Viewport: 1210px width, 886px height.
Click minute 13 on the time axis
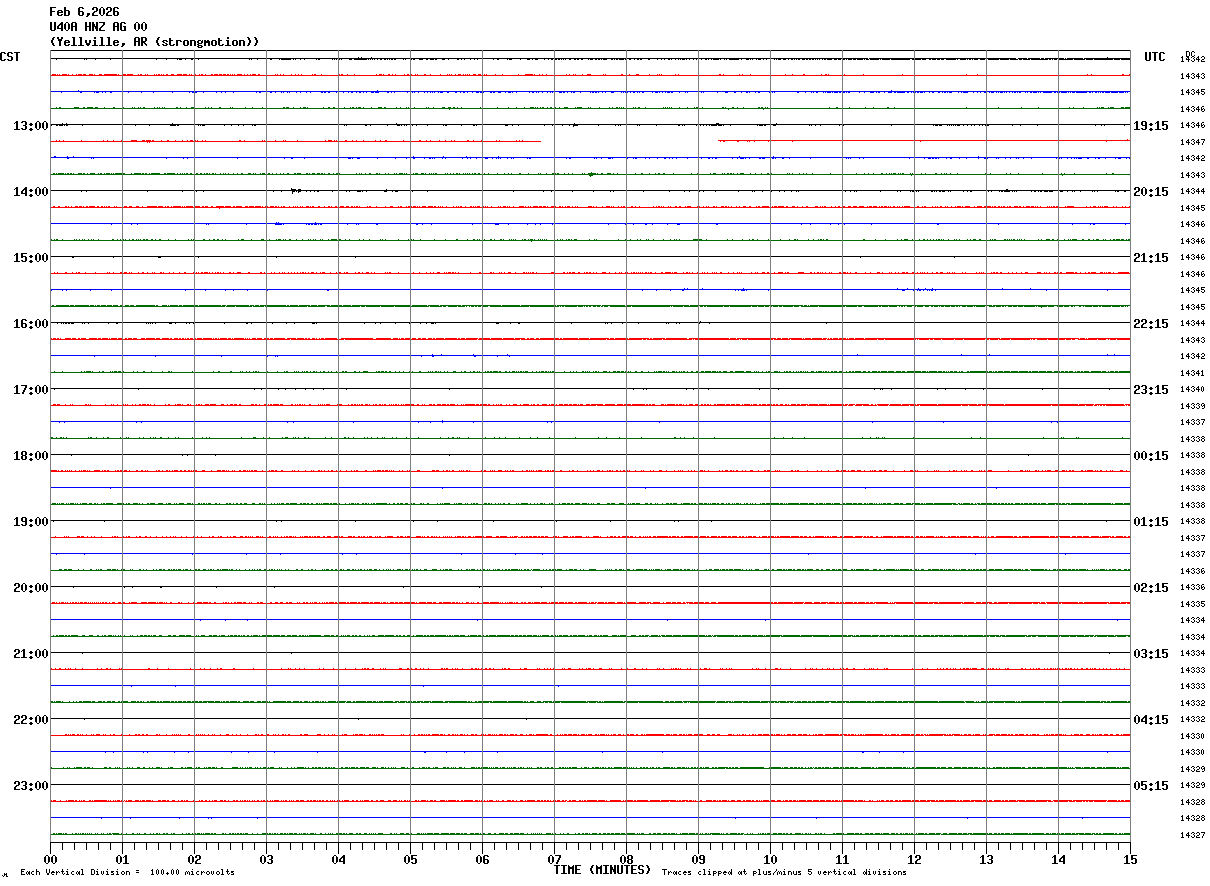987,859
